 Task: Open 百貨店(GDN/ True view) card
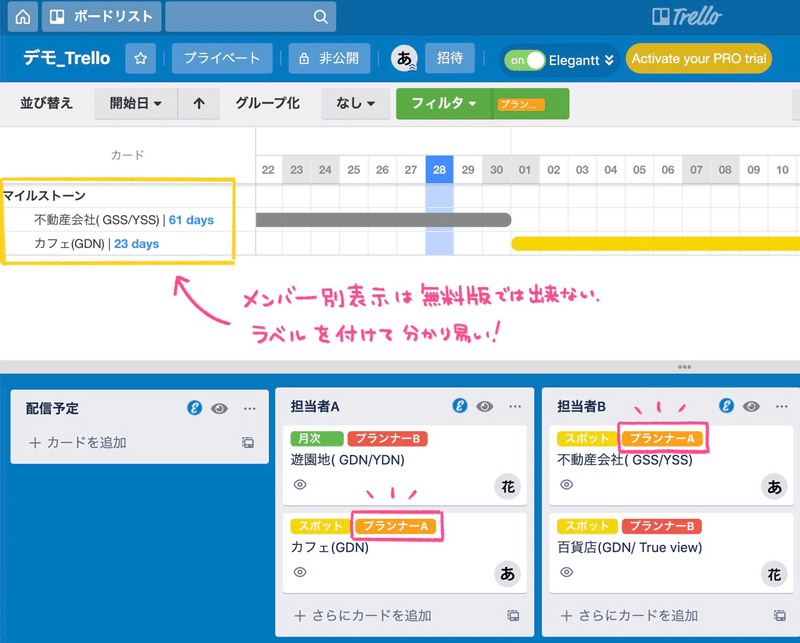tap(671, 553)
